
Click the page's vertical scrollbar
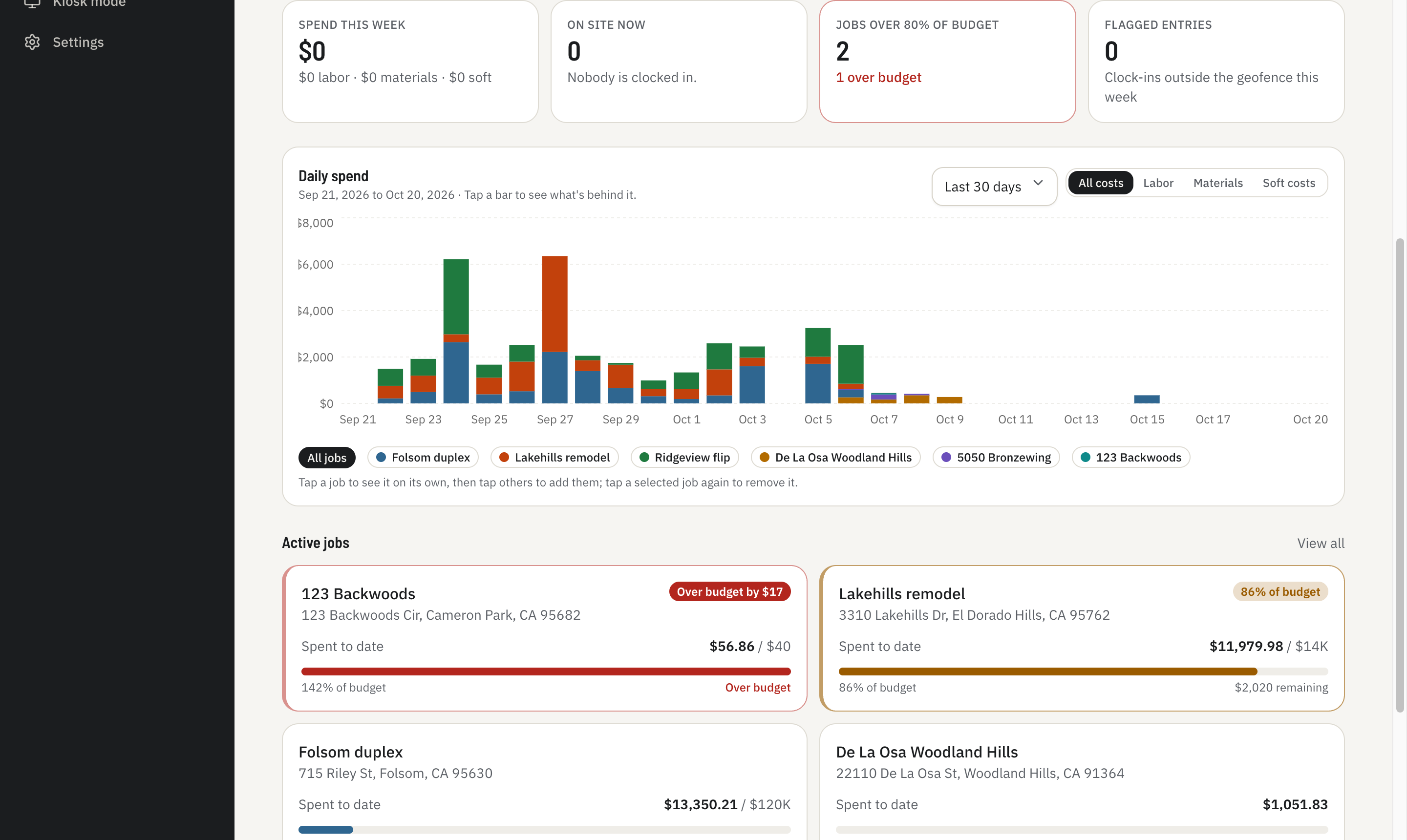click(x=1400, y=476)
